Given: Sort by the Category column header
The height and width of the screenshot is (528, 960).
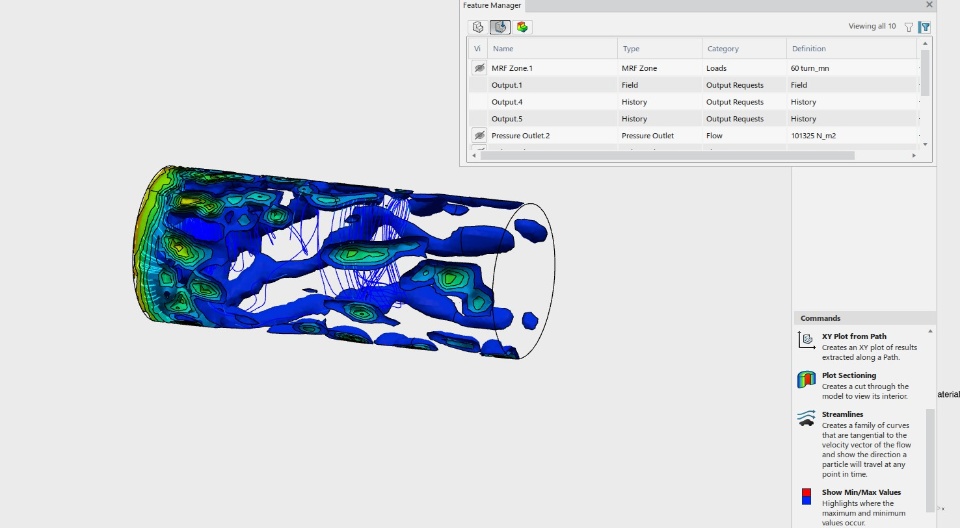Looking at the screenshot, I should 744,48.
